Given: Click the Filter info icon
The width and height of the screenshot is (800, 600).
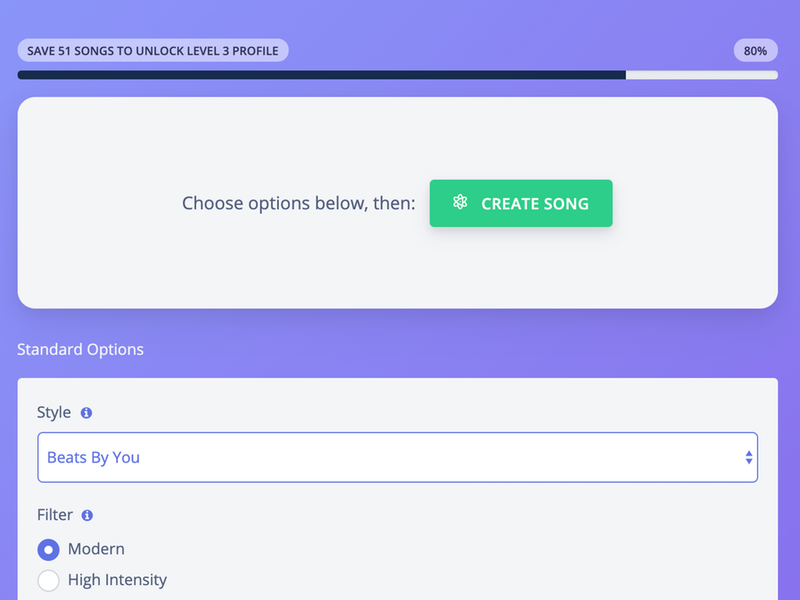Looking at the screenshot, I should [87, 515].
